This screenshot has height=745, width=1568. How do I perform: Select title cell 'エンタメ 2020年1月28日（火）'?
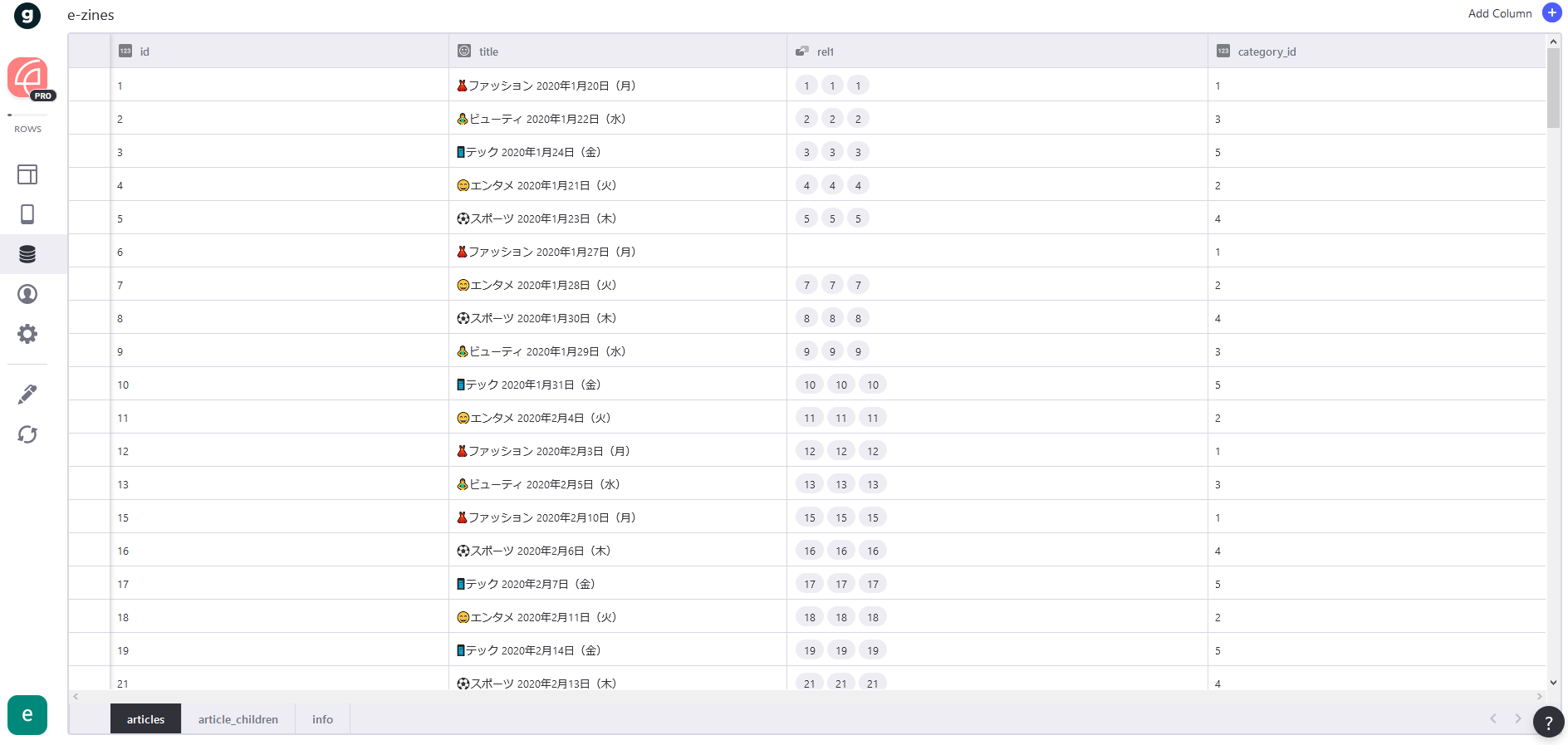click(x=618, y=285)
